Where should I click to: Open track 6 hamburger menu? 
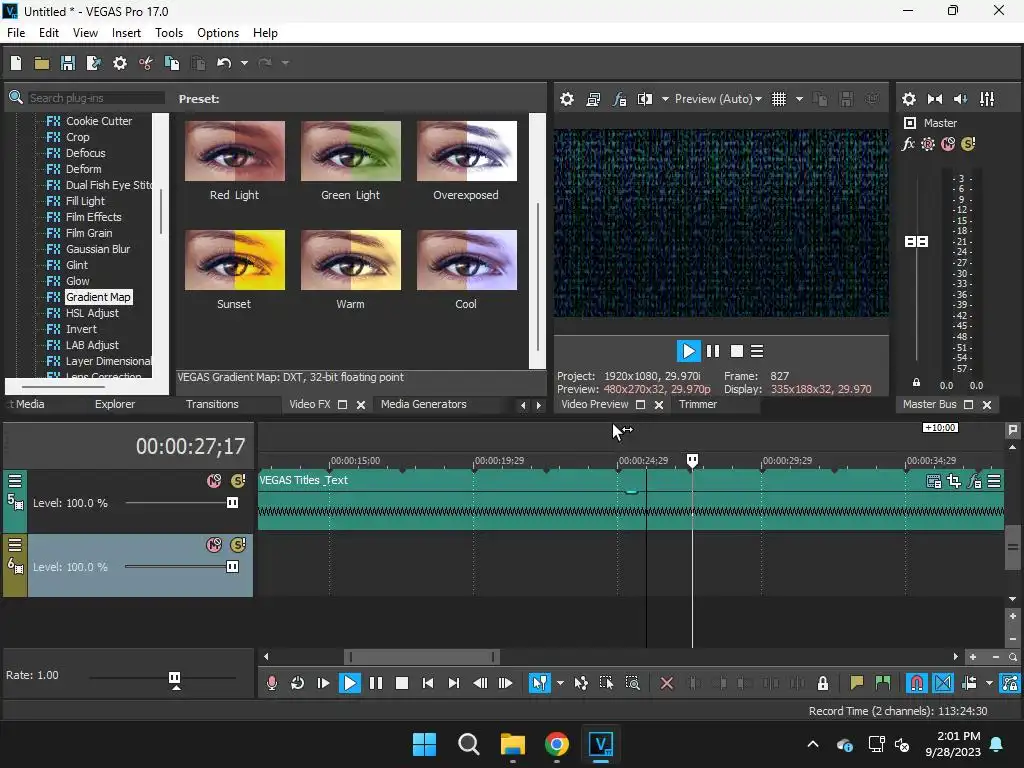[15, 545]
